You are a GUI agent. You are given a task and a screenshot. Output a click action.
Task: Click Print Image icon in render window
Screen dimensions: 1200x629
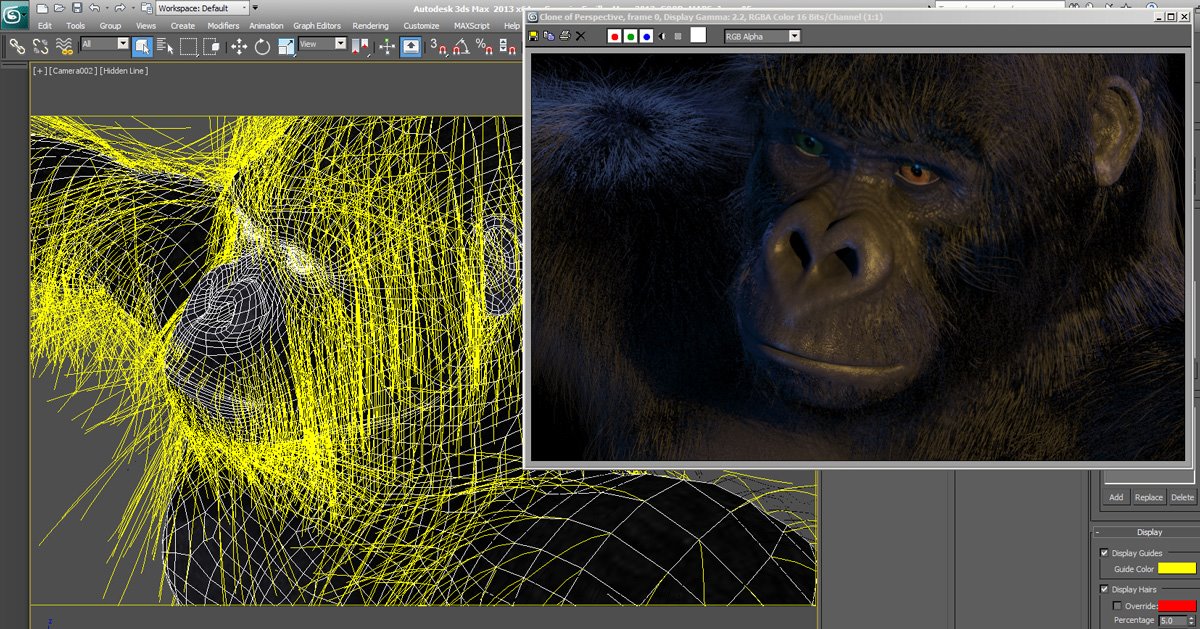[x=565, y=36]
